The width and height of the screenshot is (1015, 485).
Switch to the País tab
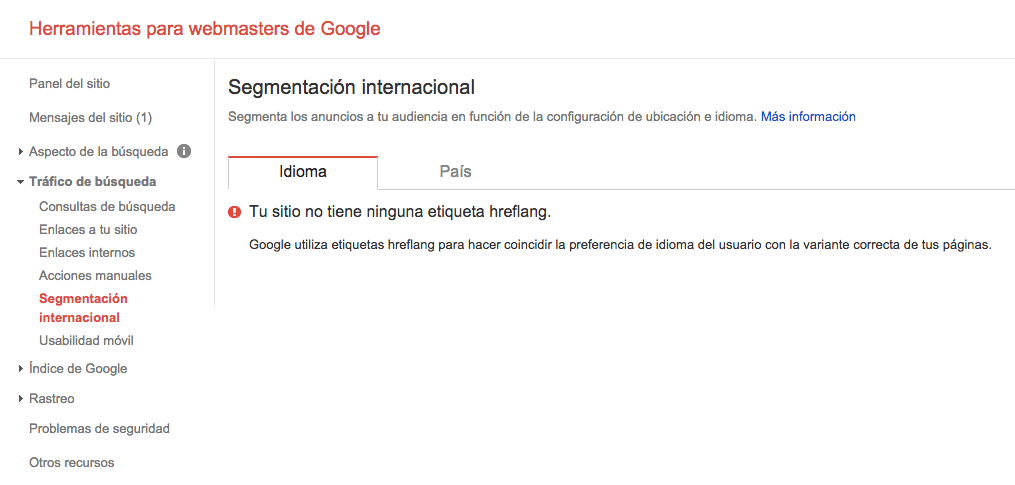(455, 172)
